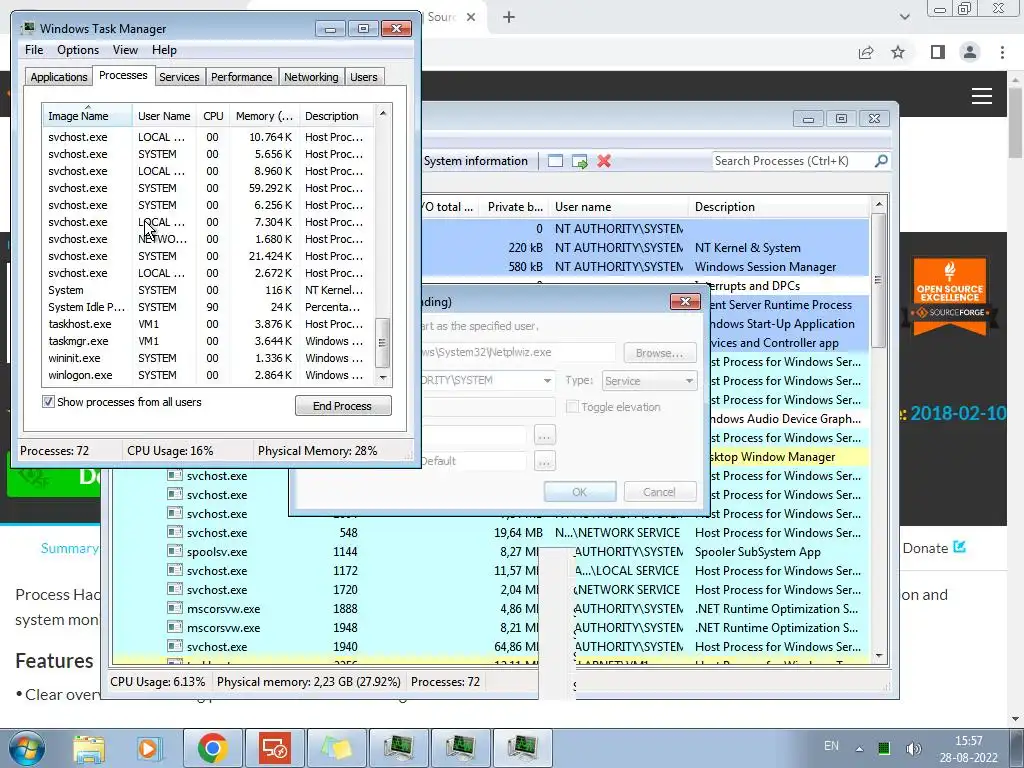Click the Search Processes input field
1024x768 pixels.
[792, 161]
